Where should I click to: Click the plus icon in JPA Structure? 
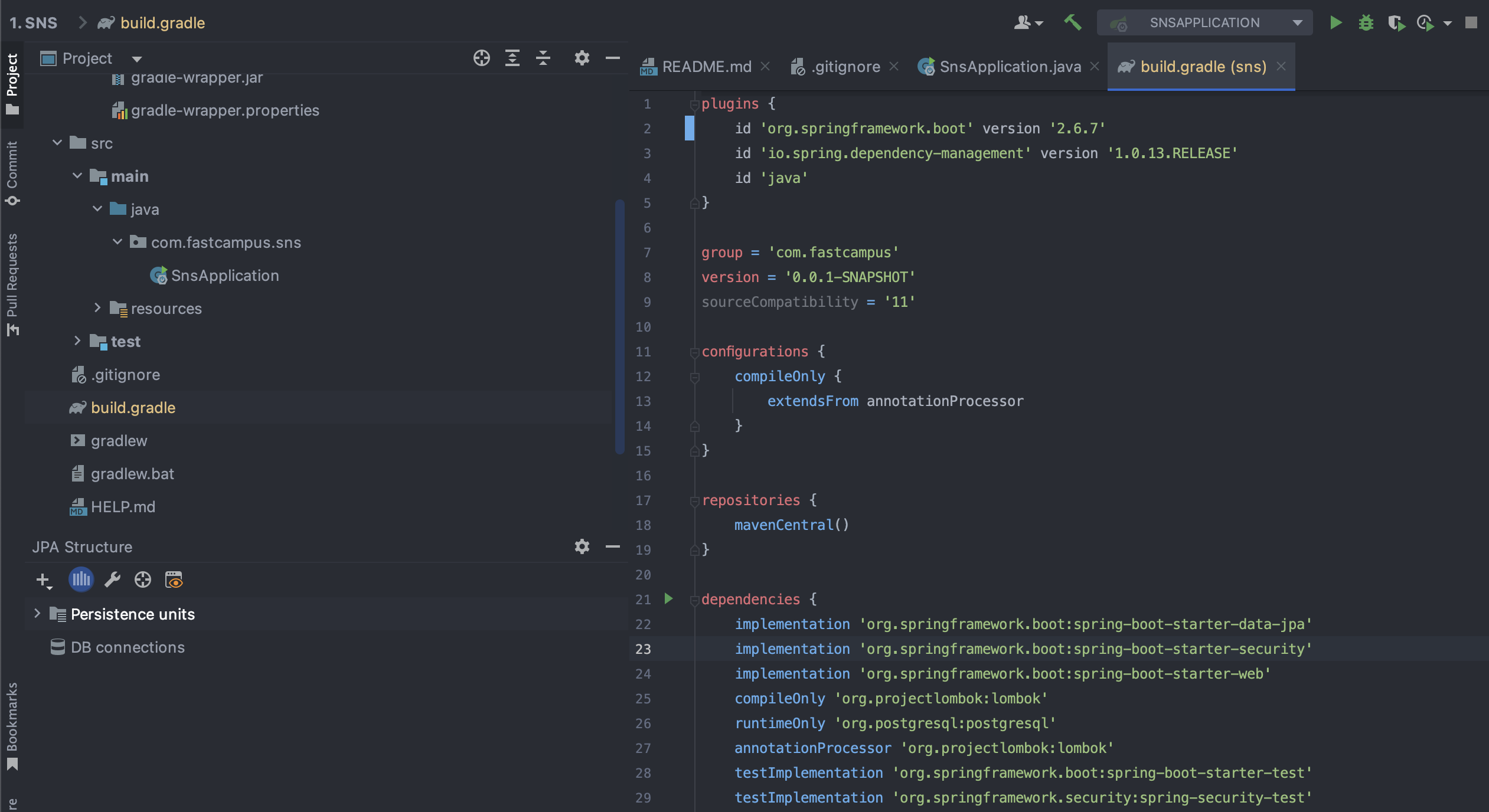coord(44,581)
